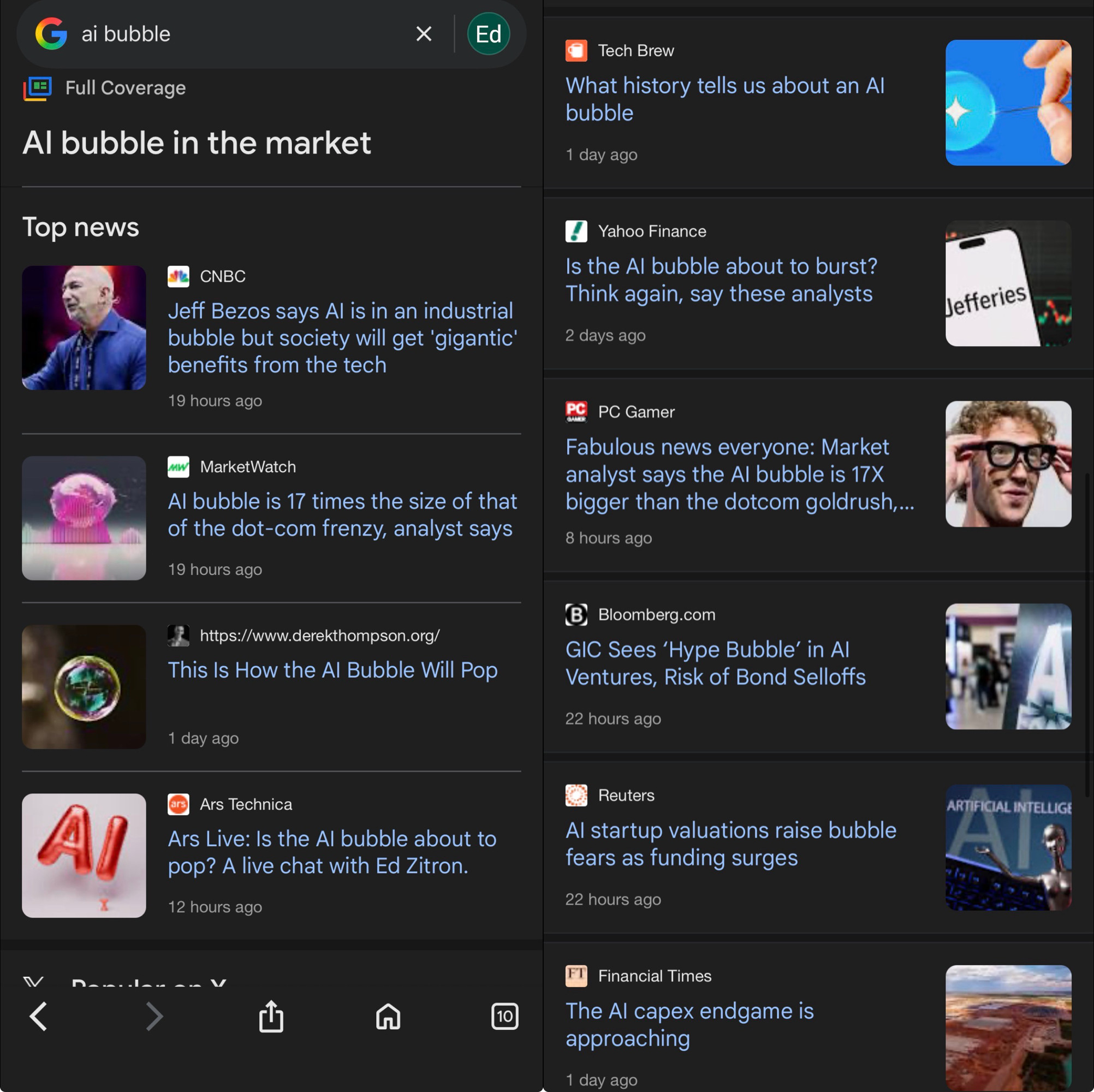
Task: Open the Jeff Bezos industrial bubble article
Action: click(342, 337)
